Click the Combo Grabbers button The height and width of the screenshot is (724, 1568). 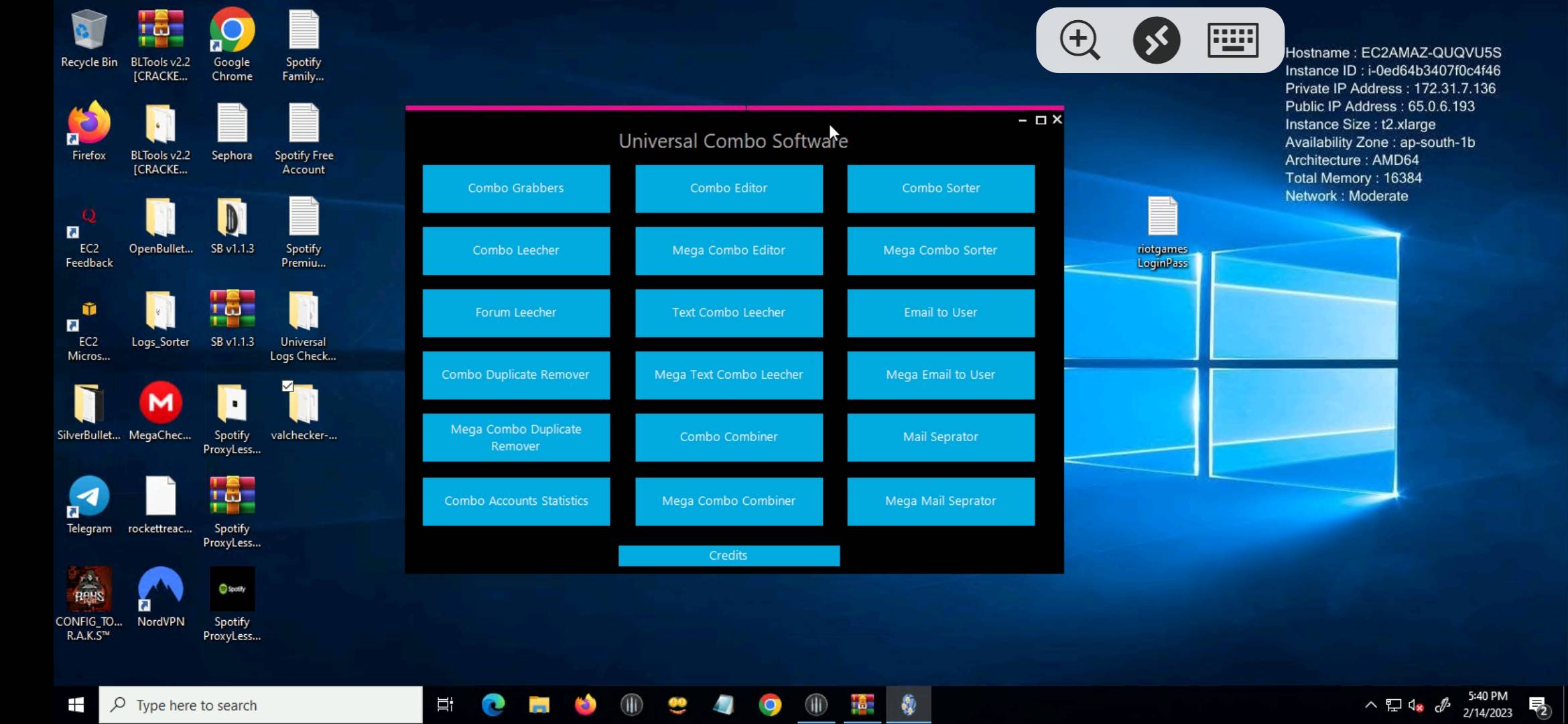coord(516,188)
